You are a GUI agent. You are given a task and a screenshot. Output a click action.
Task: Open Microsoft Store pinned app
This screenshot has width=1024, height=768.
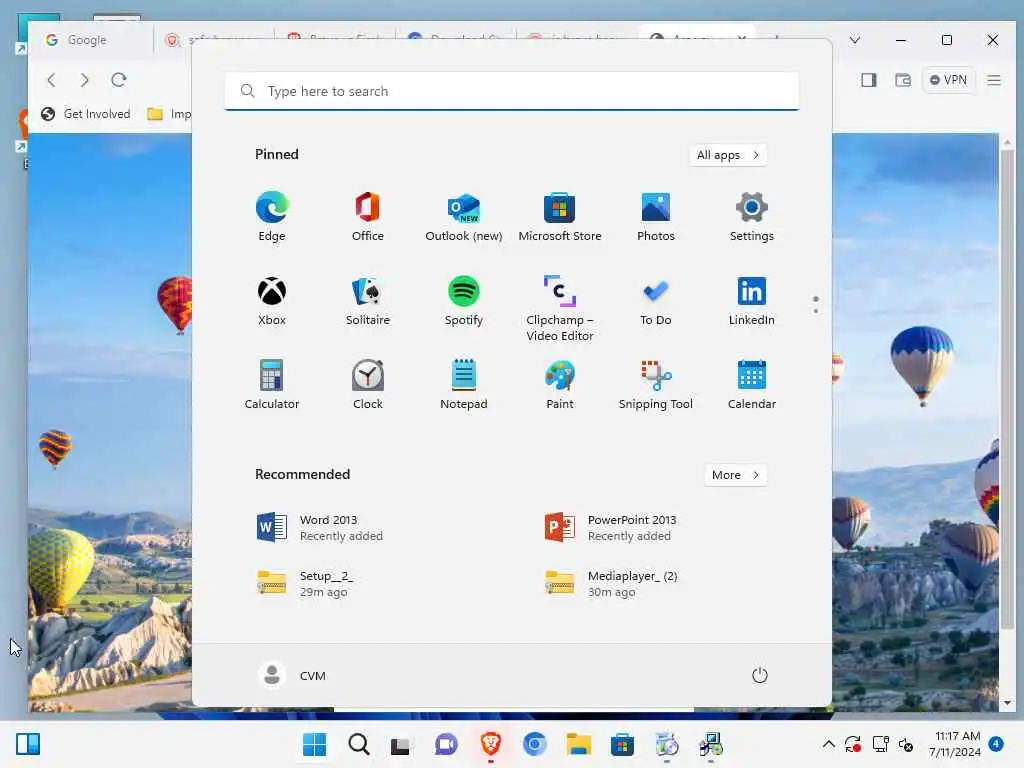point(560,217)
